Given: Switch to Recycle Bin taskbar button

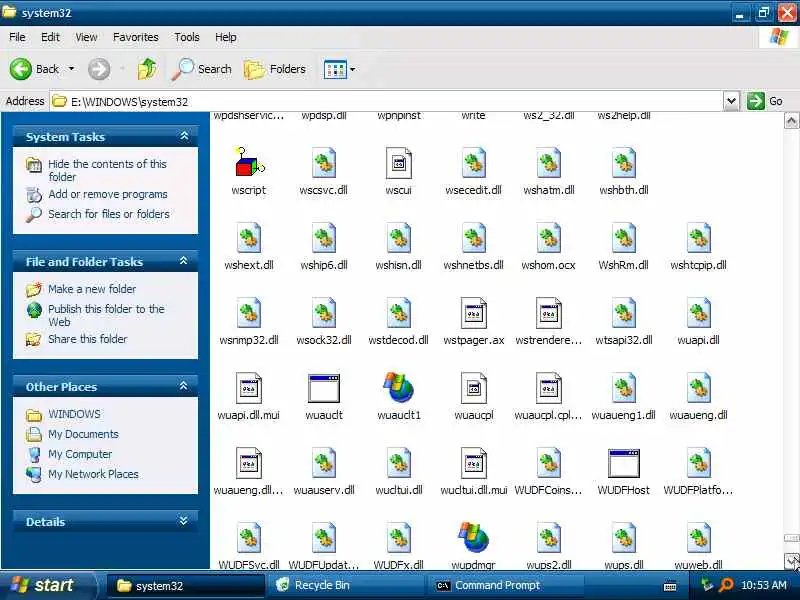Looking at the screenshot, I should coord(344,586).
